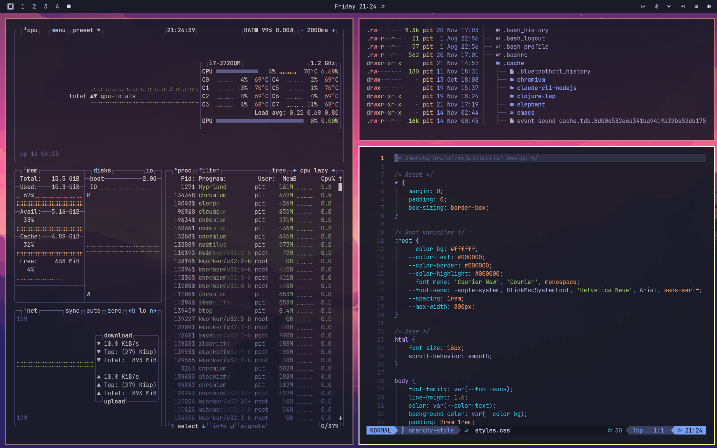Click the NORMAL mode indicator in editor
The height and width of the screenshot is (448, 717).
pyautogui.click(x=381, y=431)
